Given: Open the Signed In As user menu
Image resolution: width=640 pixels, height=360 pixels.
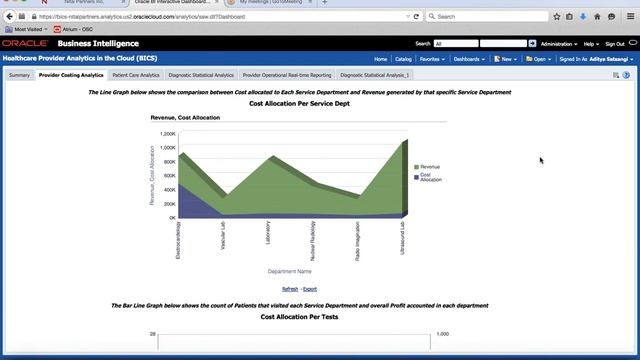Looking at the screenshot, I should pos(596,59).
